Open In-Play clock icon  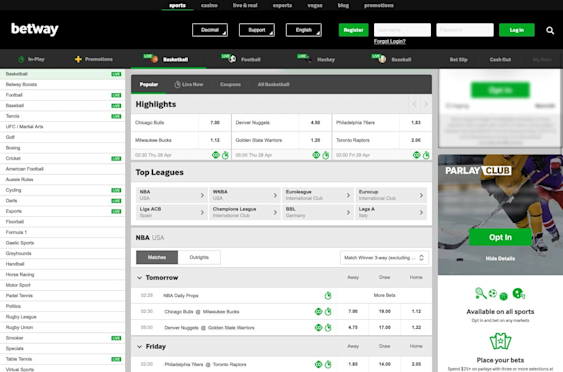pyautogui.click(x=21, y=59)
